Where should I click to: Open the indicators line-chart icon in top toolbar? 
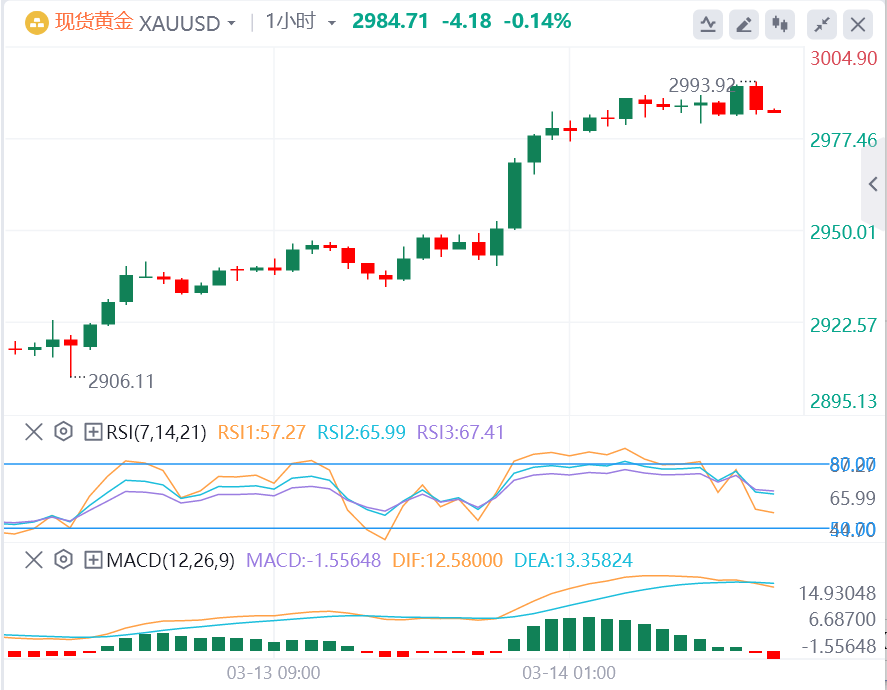point(708,24)
